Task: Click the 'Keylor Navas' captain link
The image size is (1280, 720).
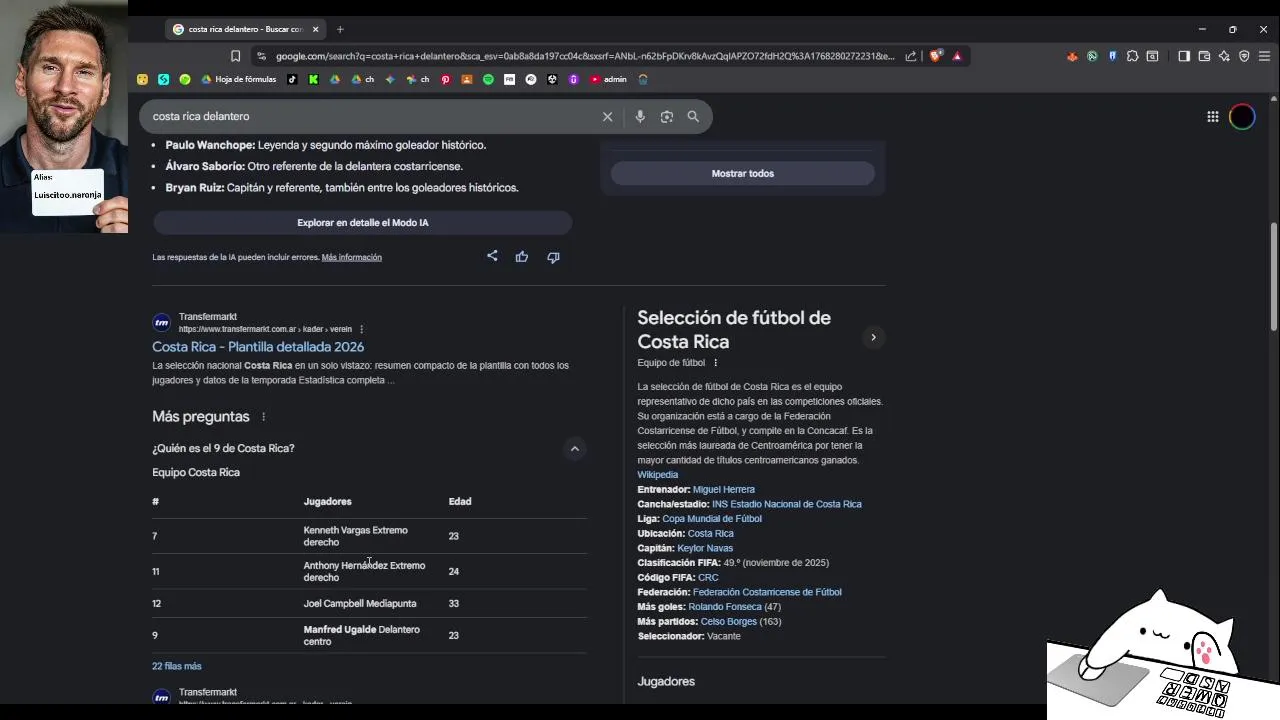Action: (x=705, y=548)
